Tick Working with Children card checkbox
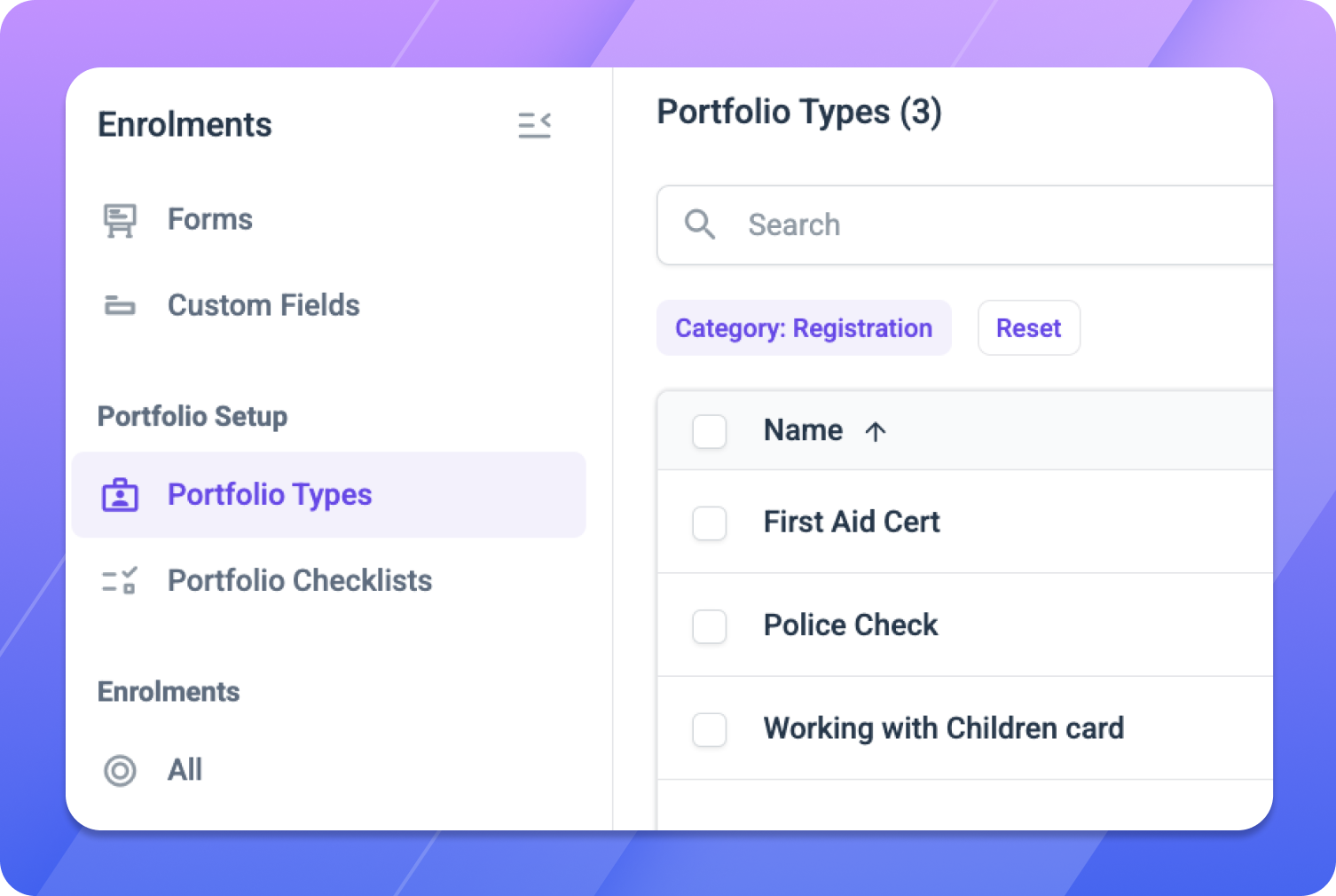 709,729
